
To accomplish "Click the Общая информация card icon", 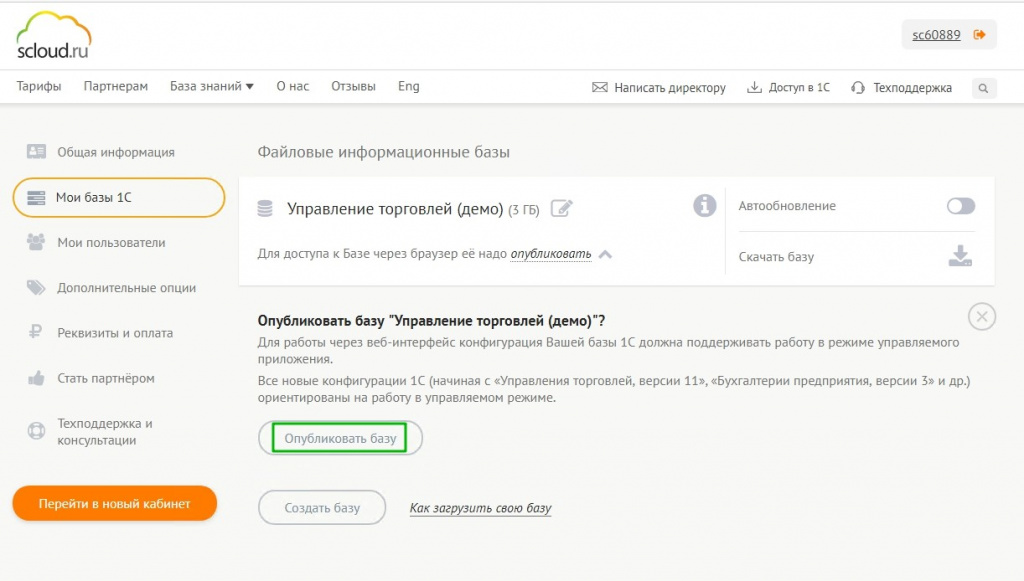I will [37, 151].
